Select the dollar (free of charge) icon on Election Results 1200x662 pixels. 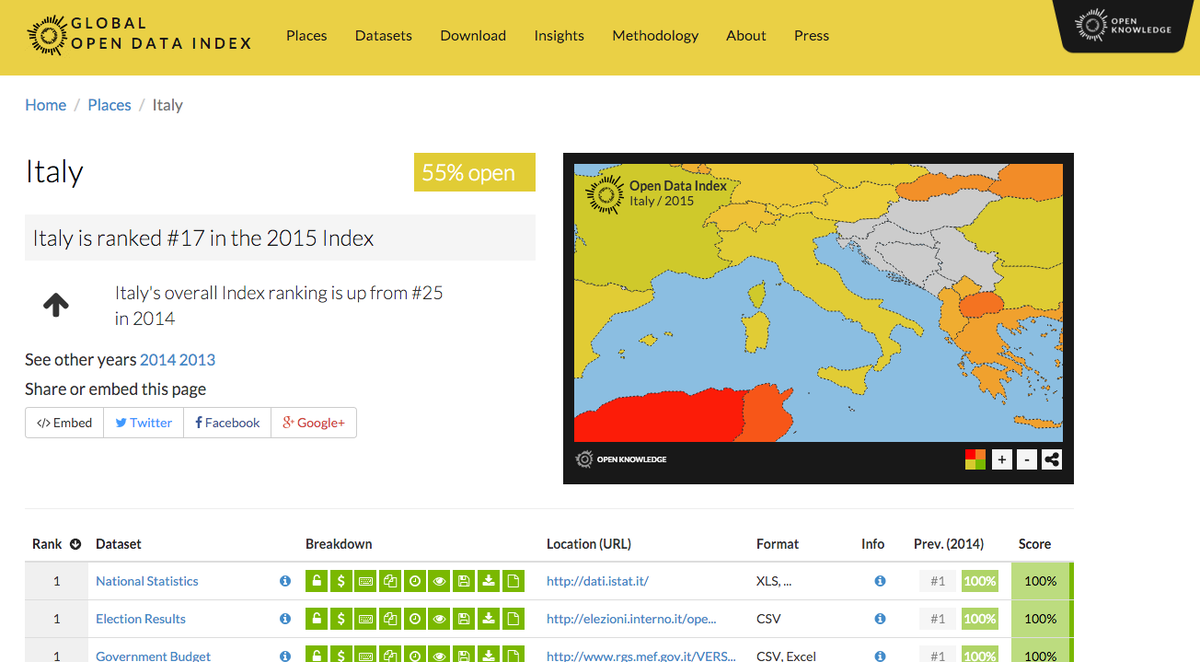[x=341, y=618]
